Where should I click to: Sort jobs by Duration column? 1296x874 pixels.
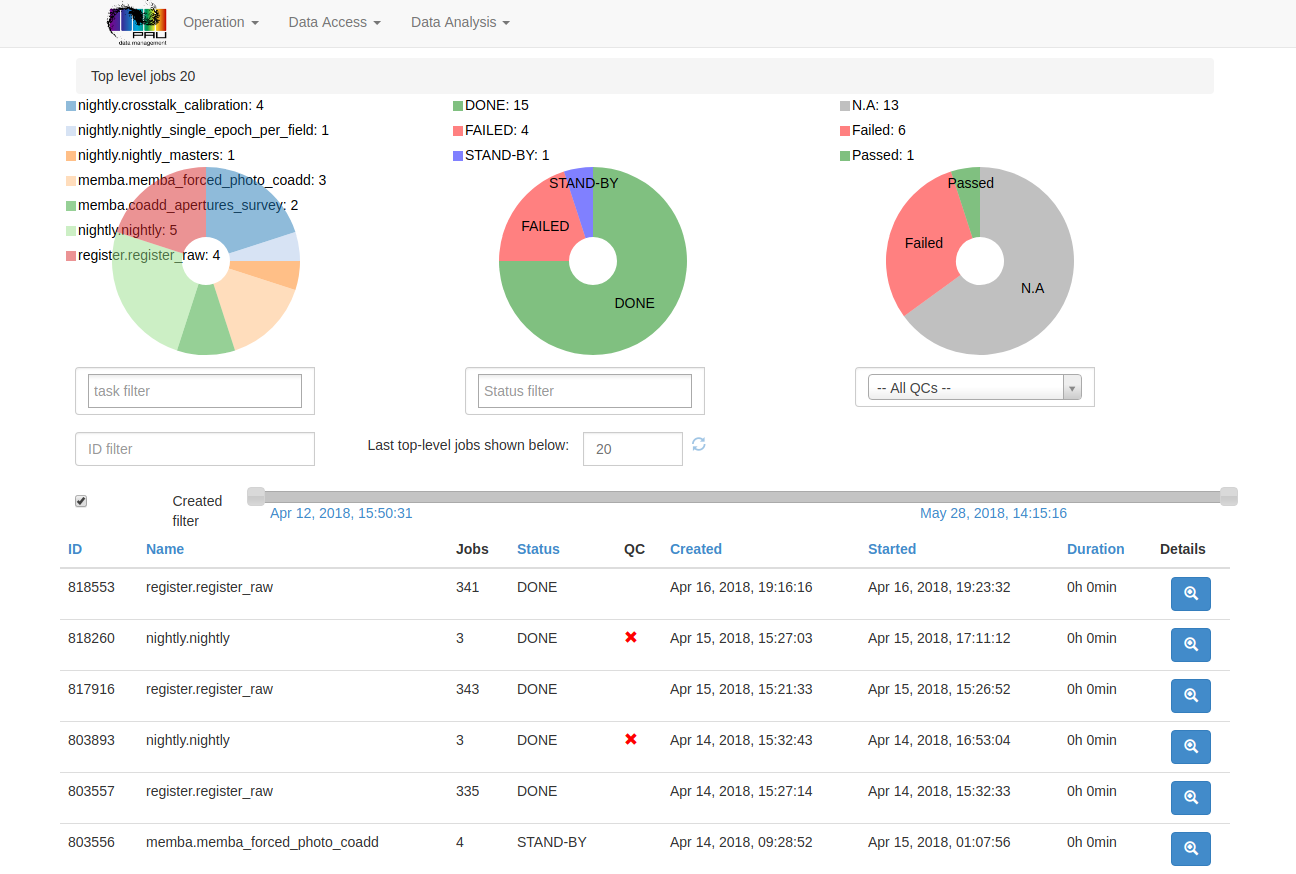click(1095, 549)
